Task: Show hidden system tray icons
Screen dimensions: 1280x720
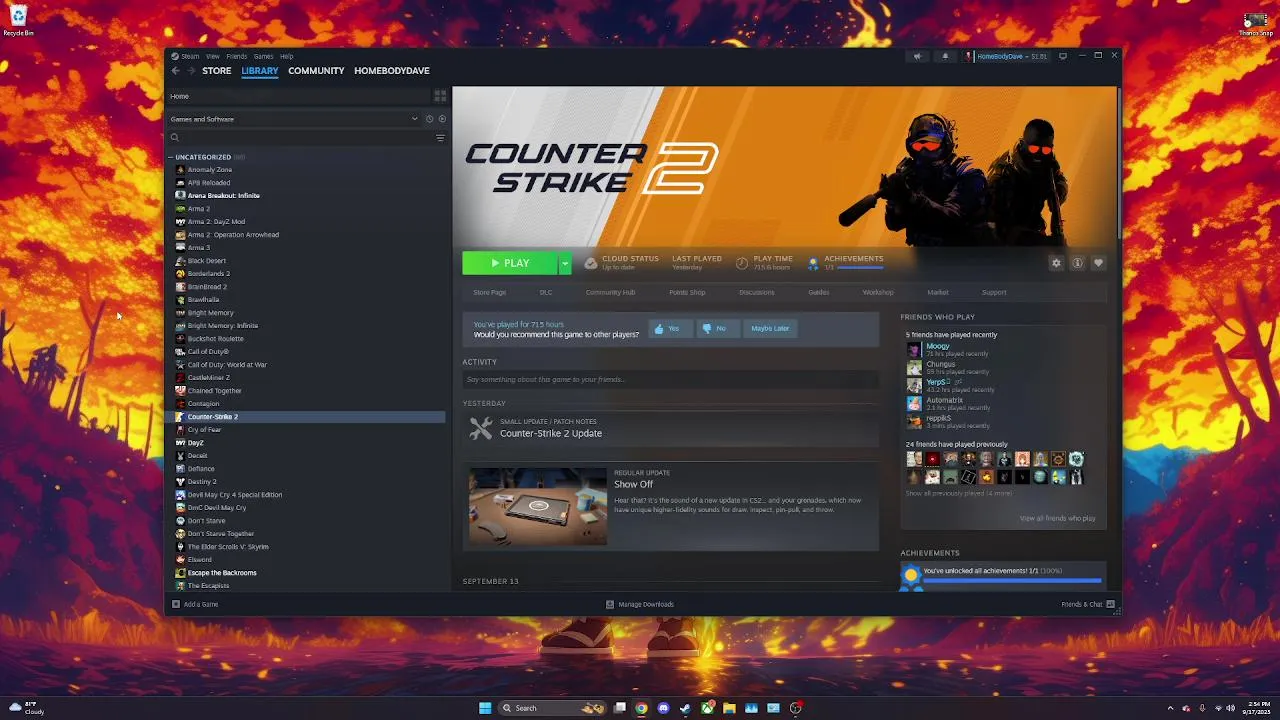Action: tap(1170, 708)
